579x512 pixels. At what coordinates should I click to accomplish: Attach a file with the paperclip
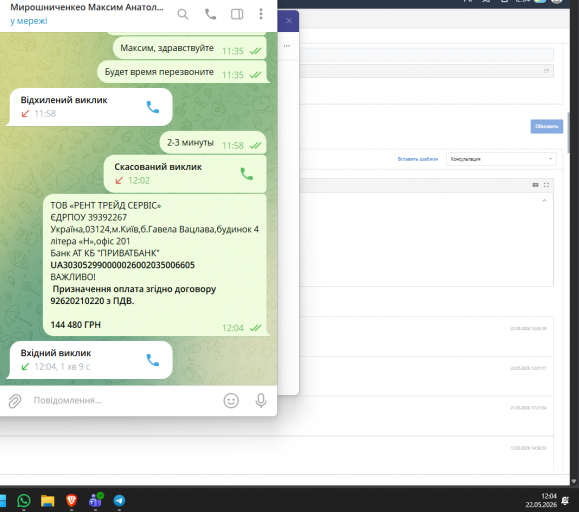pyautogui.click(x=15, y=401)
